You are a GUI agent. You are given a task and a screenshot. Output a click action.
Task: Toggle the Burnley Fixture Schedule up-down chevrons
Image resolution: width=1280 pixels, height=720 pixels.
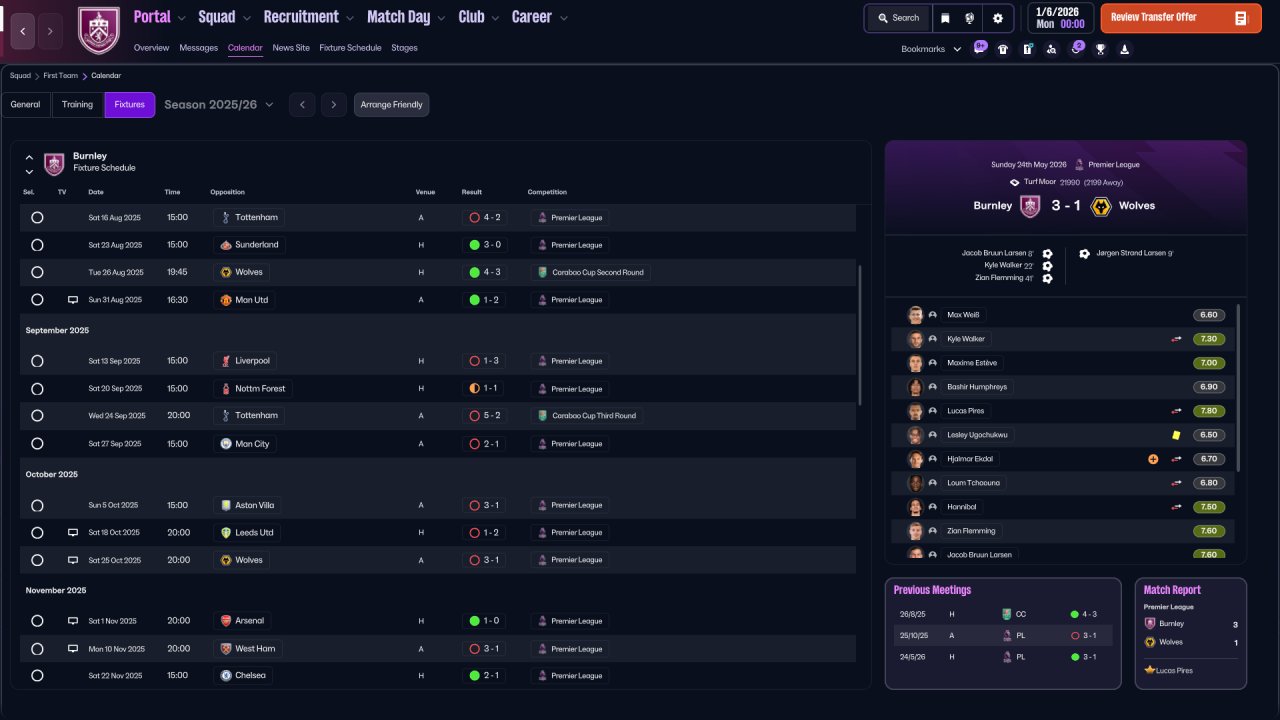pyautogui.click(x=29, y=164)
